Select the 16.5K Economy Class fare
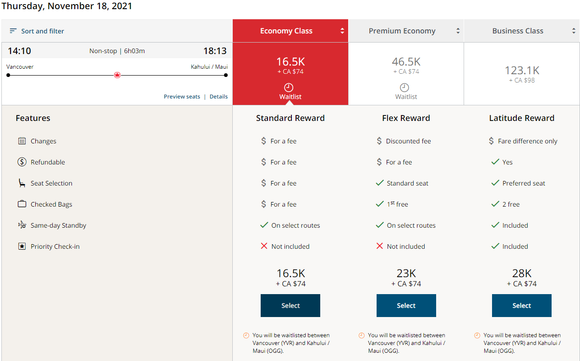580x361 pixels. pyautogui.click(x=290, y=74)
